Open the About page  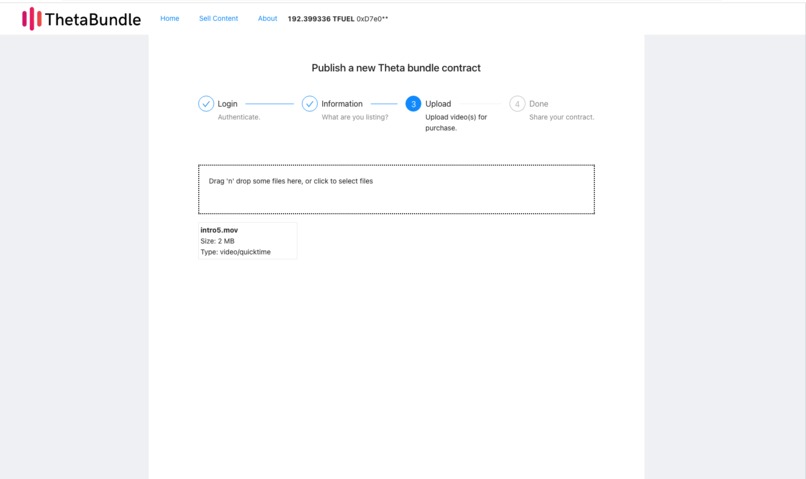tap(267, 19)
